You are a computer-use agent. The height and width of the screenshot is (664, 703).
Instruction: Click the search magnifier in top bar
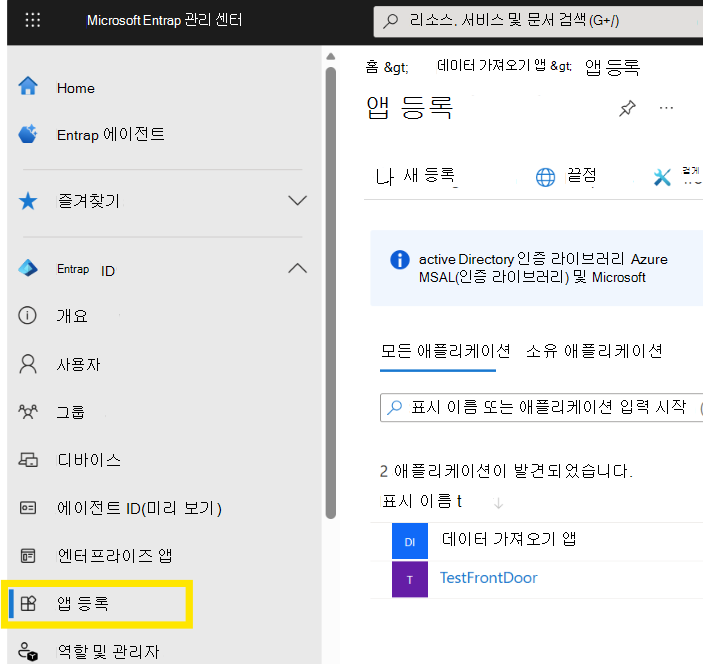coord(391,21)
